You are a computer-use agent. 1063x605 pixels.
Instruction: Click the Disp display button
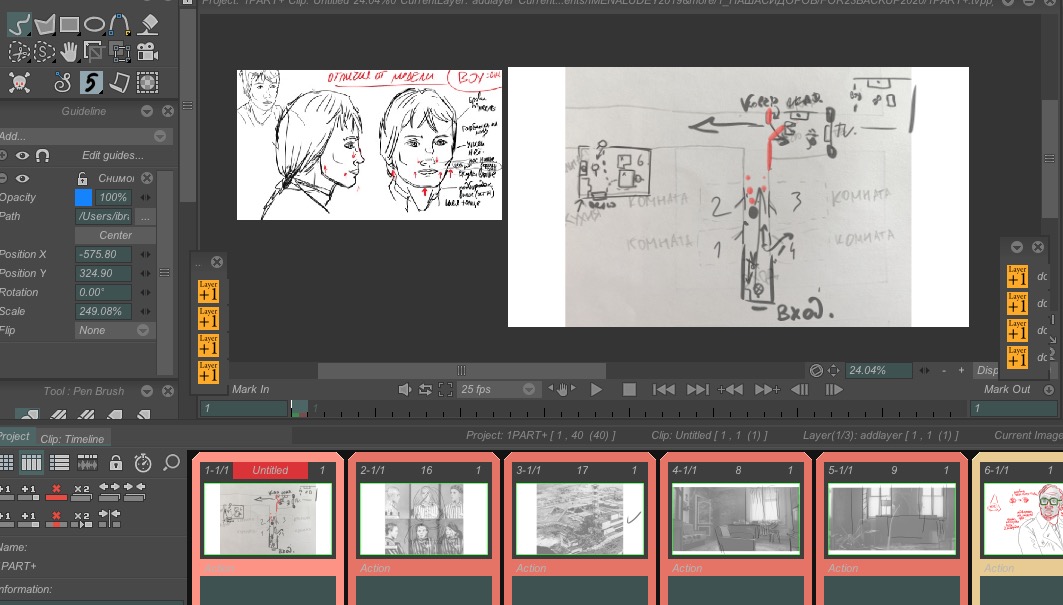click(987, 370)
